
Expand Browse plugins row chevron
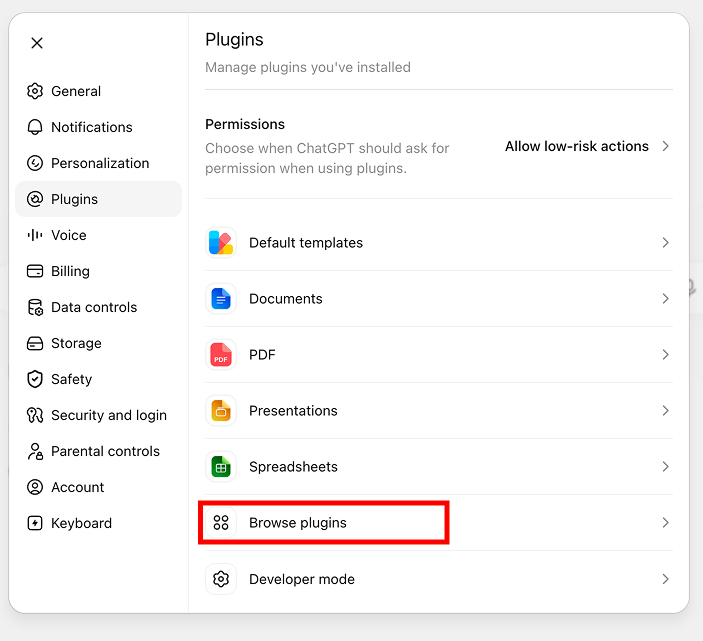pyautogui.click(x=666, y=523)
